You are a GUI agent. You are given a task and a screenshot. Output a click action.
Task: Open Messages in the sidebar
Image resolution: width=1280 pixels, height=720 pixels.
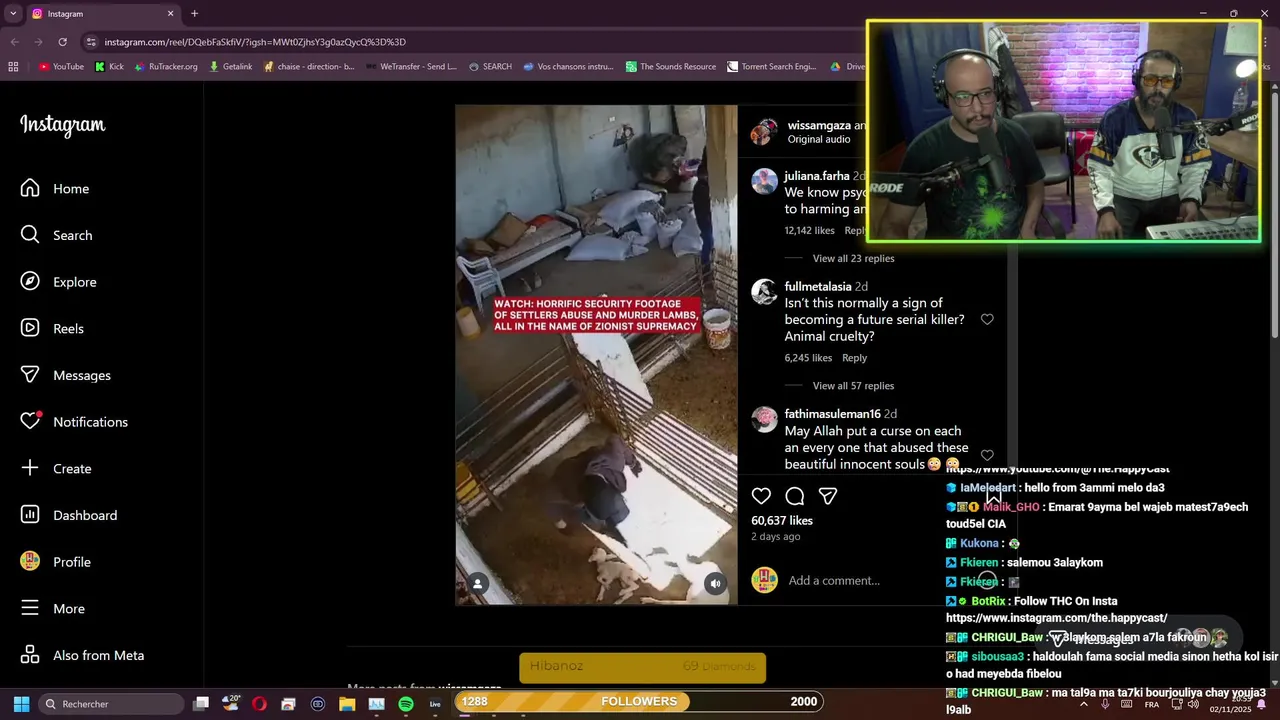[65, 375]
